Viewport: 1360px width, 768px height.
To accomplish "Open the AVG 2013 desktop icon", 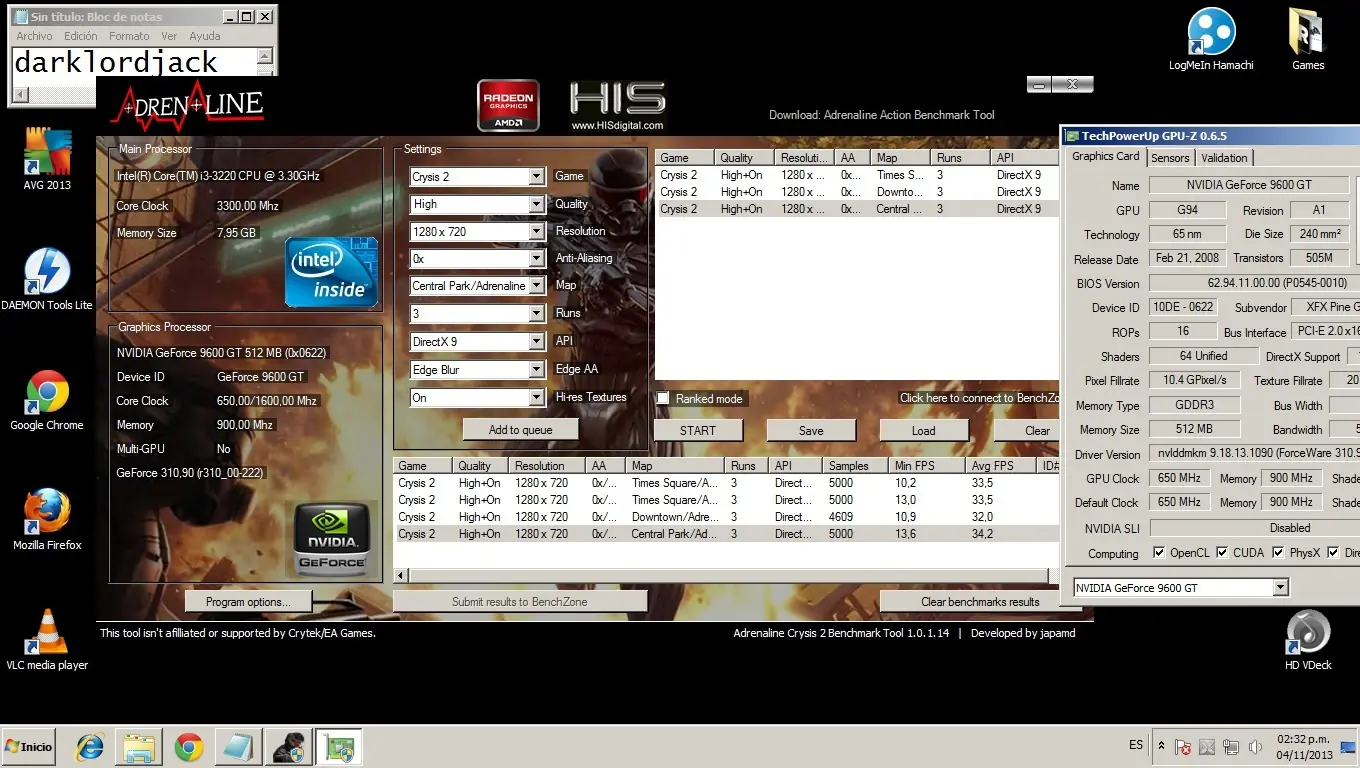I will pyautogui.click(x=47, y=158).
